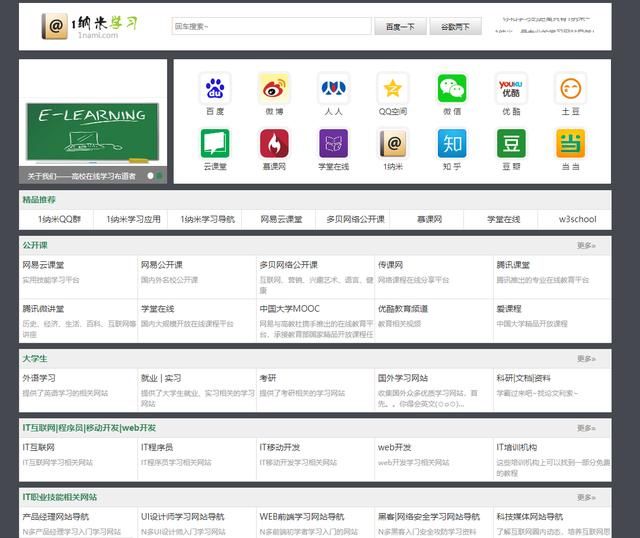The height and width of the screenshot is (538, 640).
Task: Open the Baidu (百度) icon
Action: 215,88
